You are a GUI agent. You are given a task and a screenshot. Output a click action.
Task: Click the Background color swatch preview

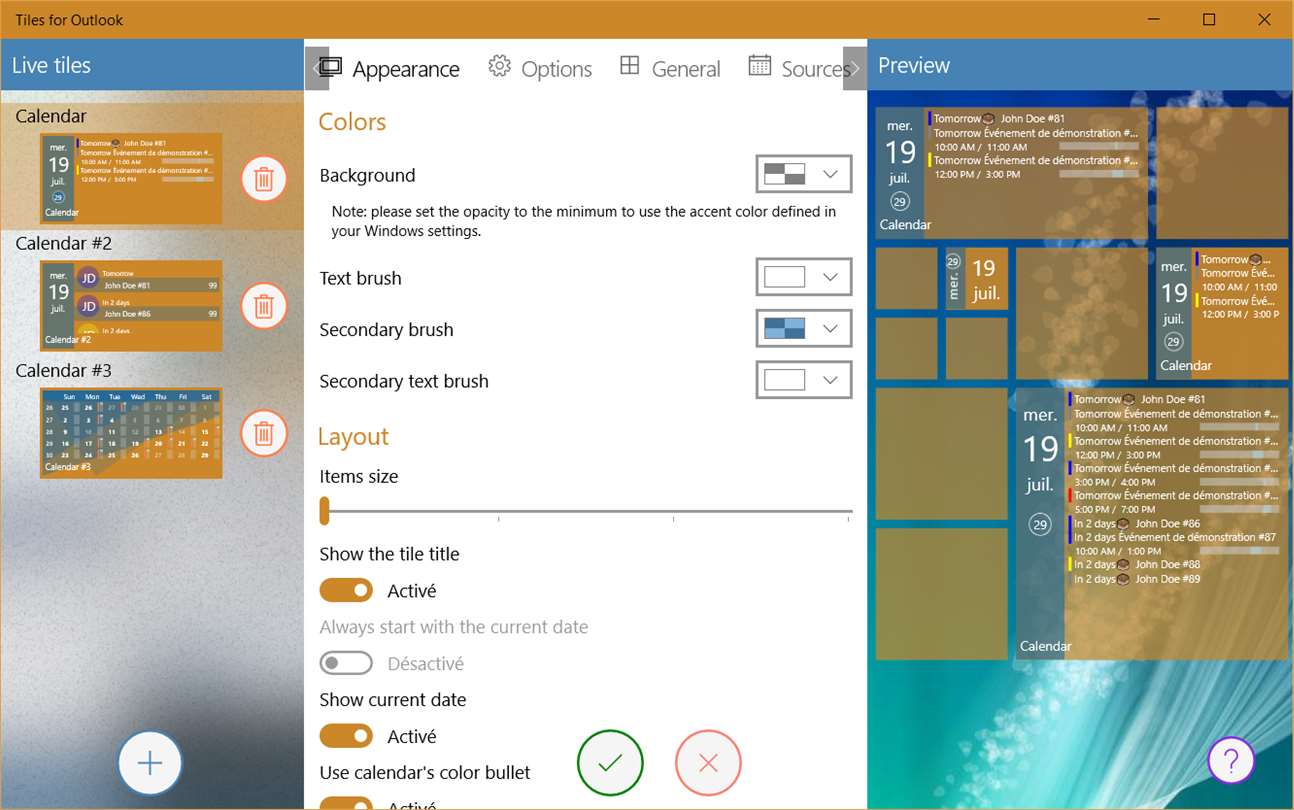(x=784, y=174)
